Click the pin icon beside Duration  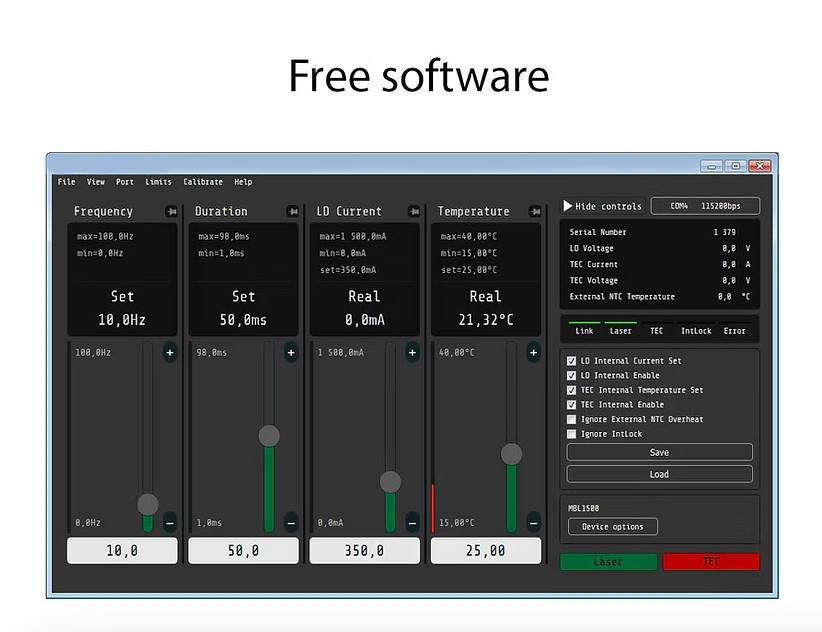[x=292, y=211]
